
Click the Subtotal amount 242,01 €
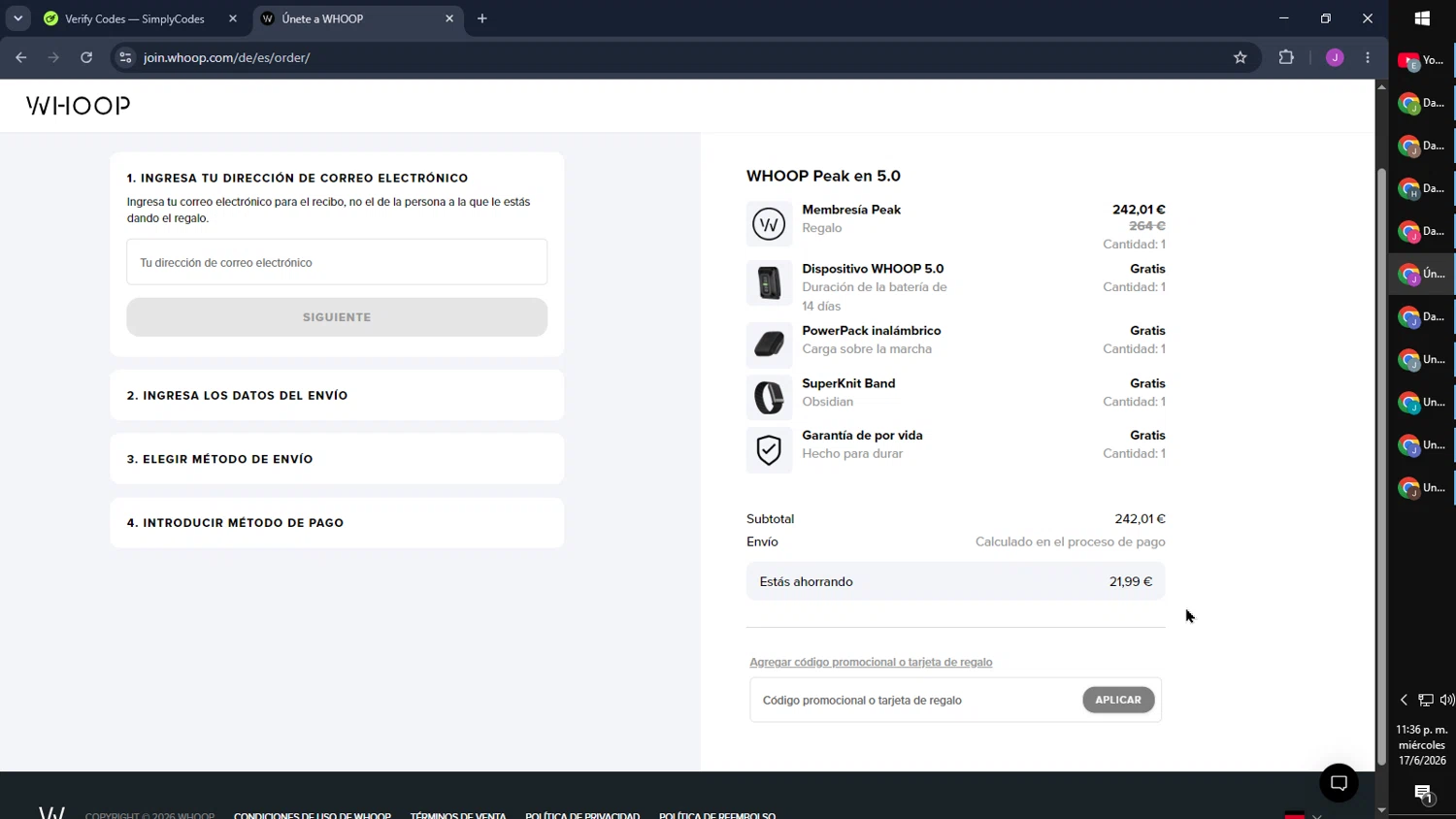1140,519
